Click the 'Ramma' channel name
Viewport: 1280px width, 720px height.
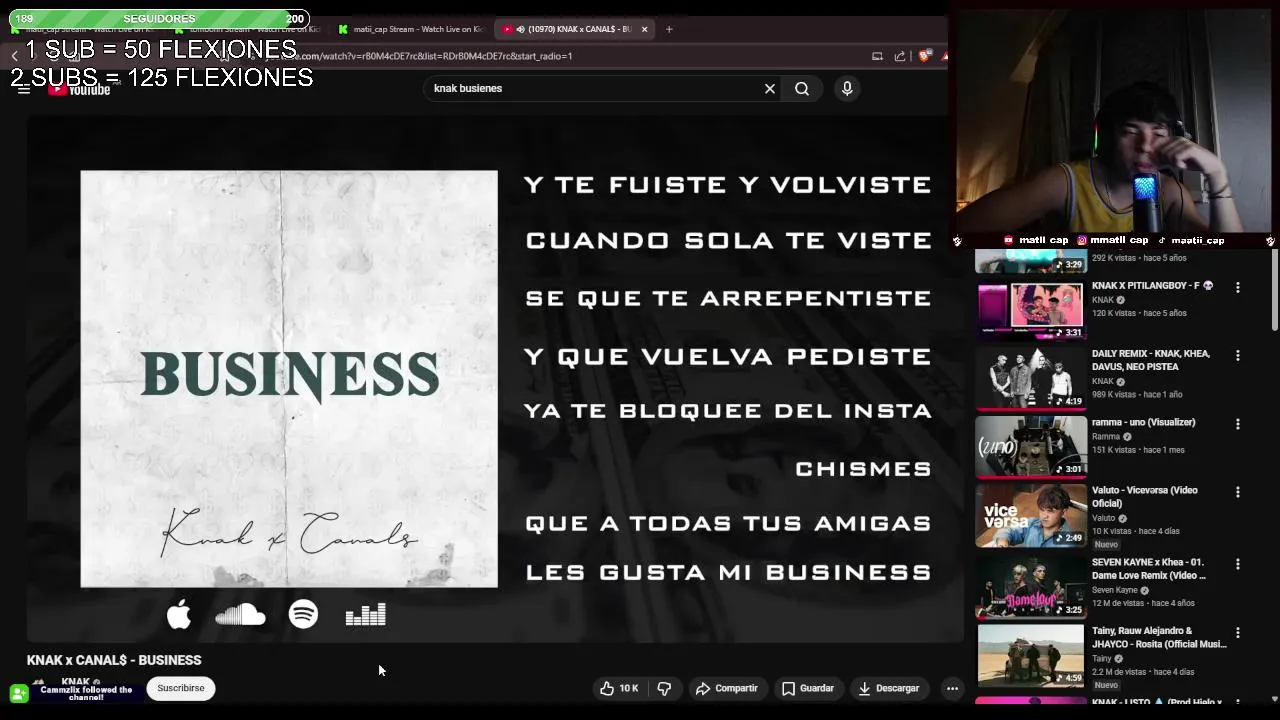tap(1105, 436)
